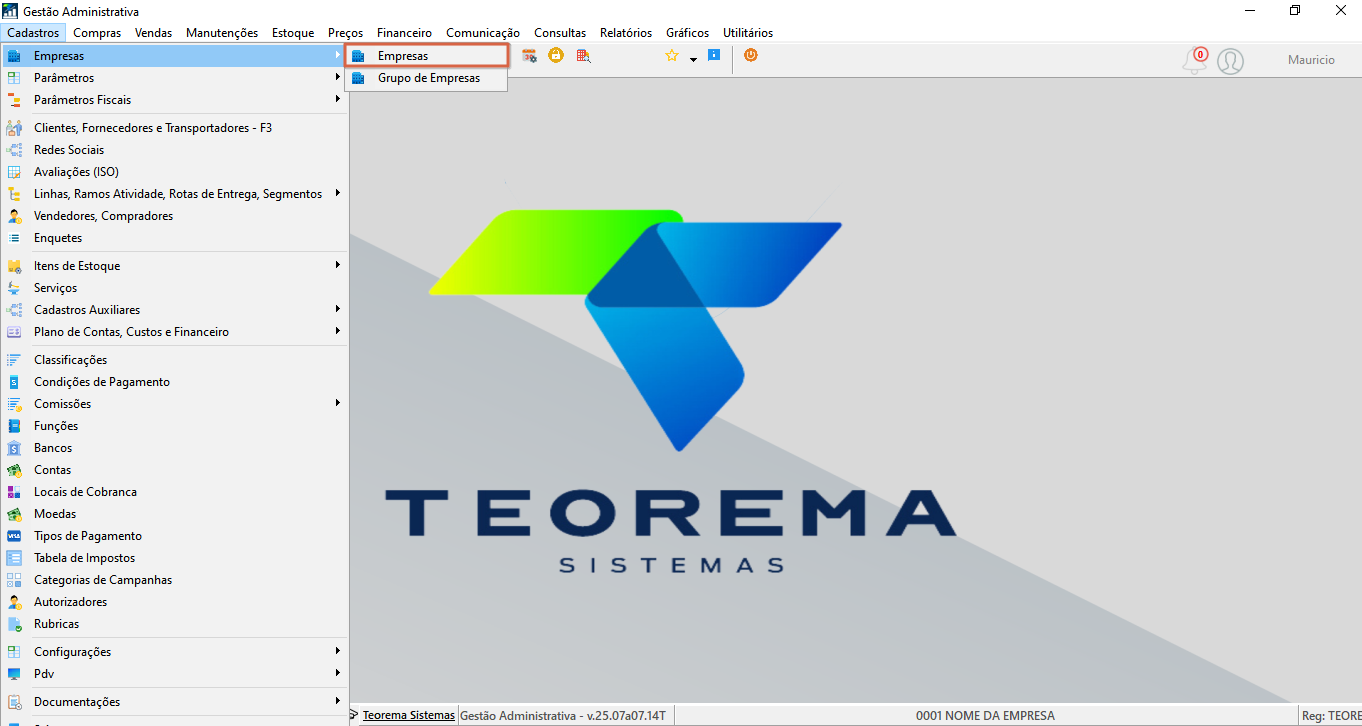
Task: Click the blue info message icon
Action: point(713,56)
